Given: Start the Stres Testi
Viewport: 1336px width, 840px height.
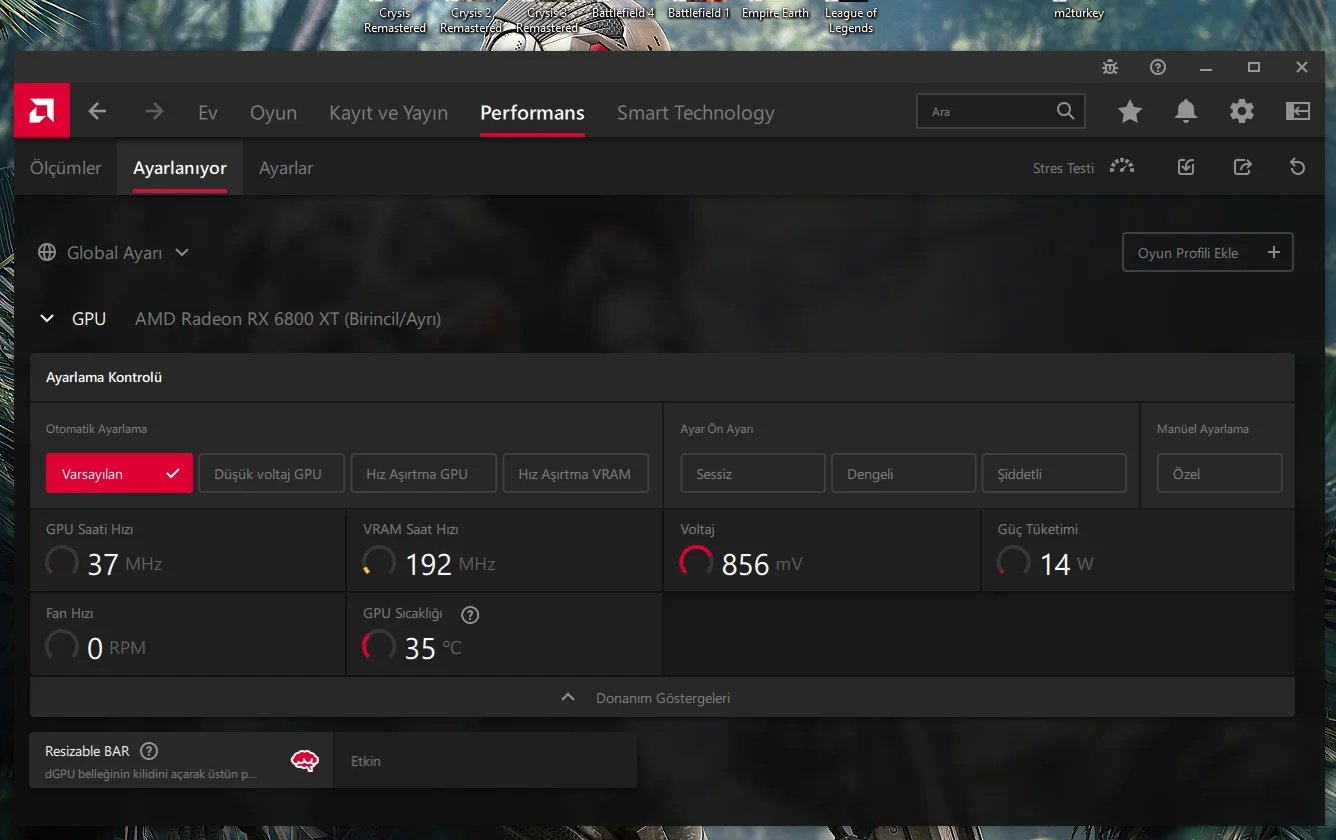Looking at the screenshot, I should pyautogui.click(x=1063, y=168).
